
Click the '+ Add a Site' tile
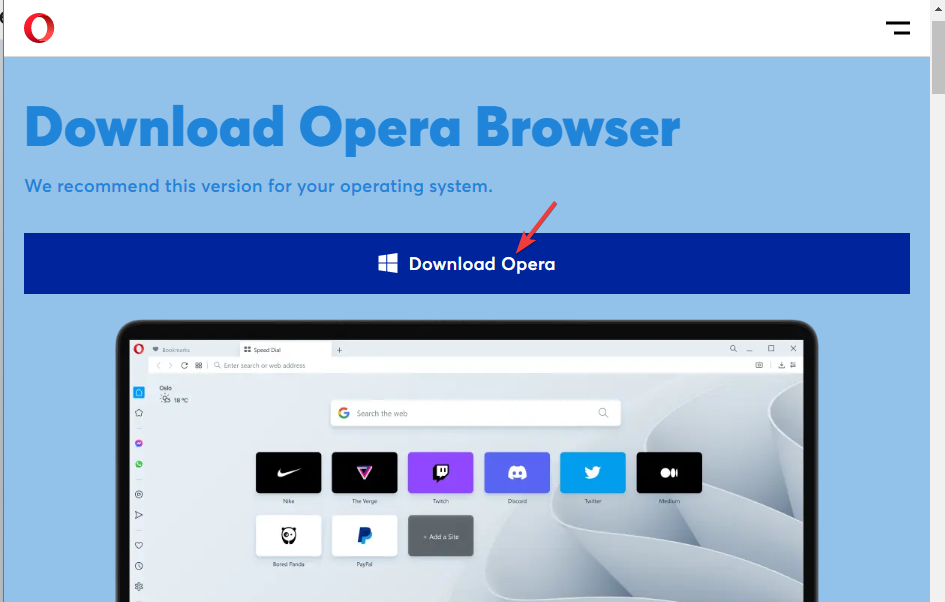pyautogui.click(x=441, y=536)
